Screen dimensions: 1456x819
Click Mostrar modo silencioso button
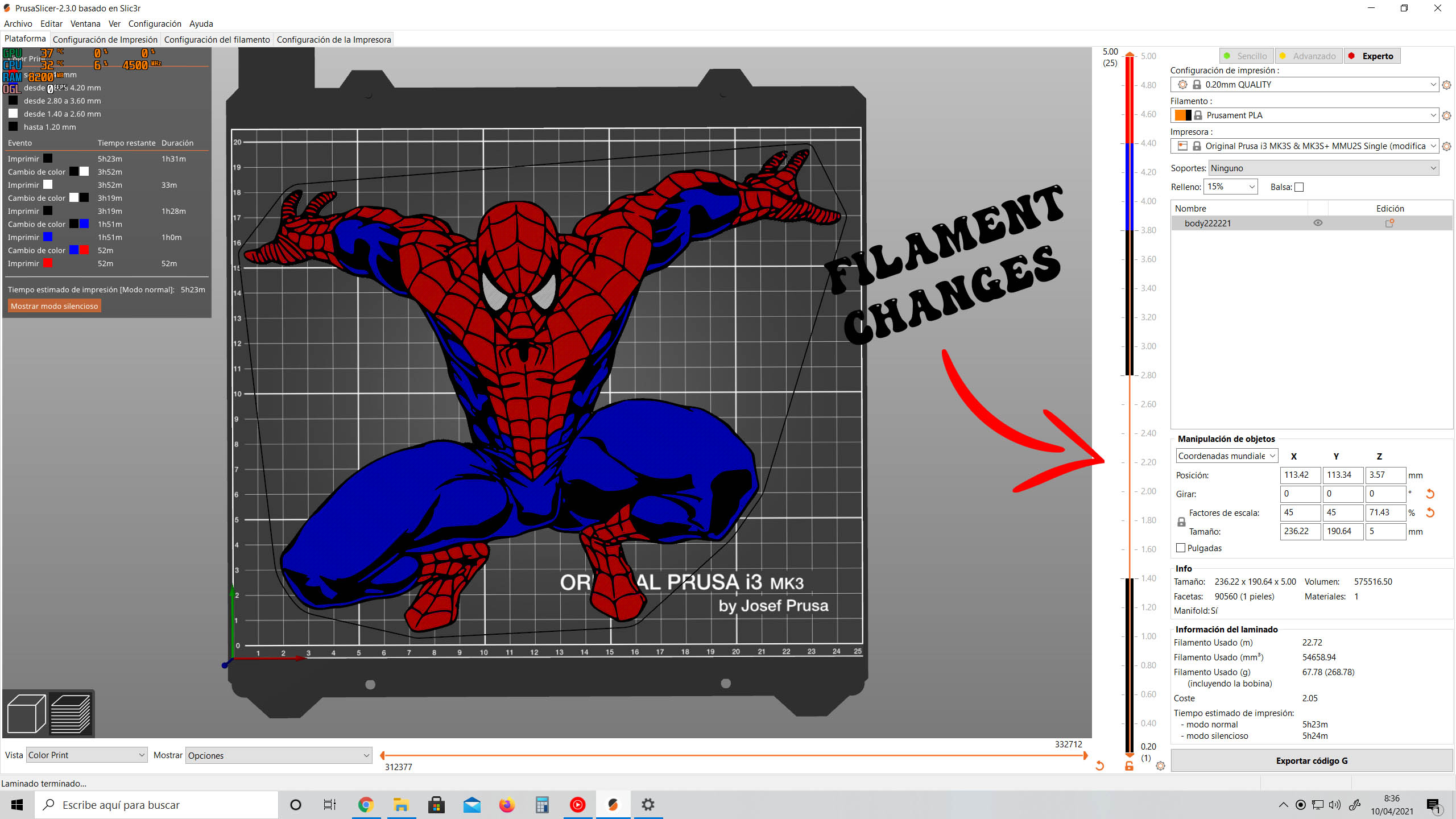point(55,306)
